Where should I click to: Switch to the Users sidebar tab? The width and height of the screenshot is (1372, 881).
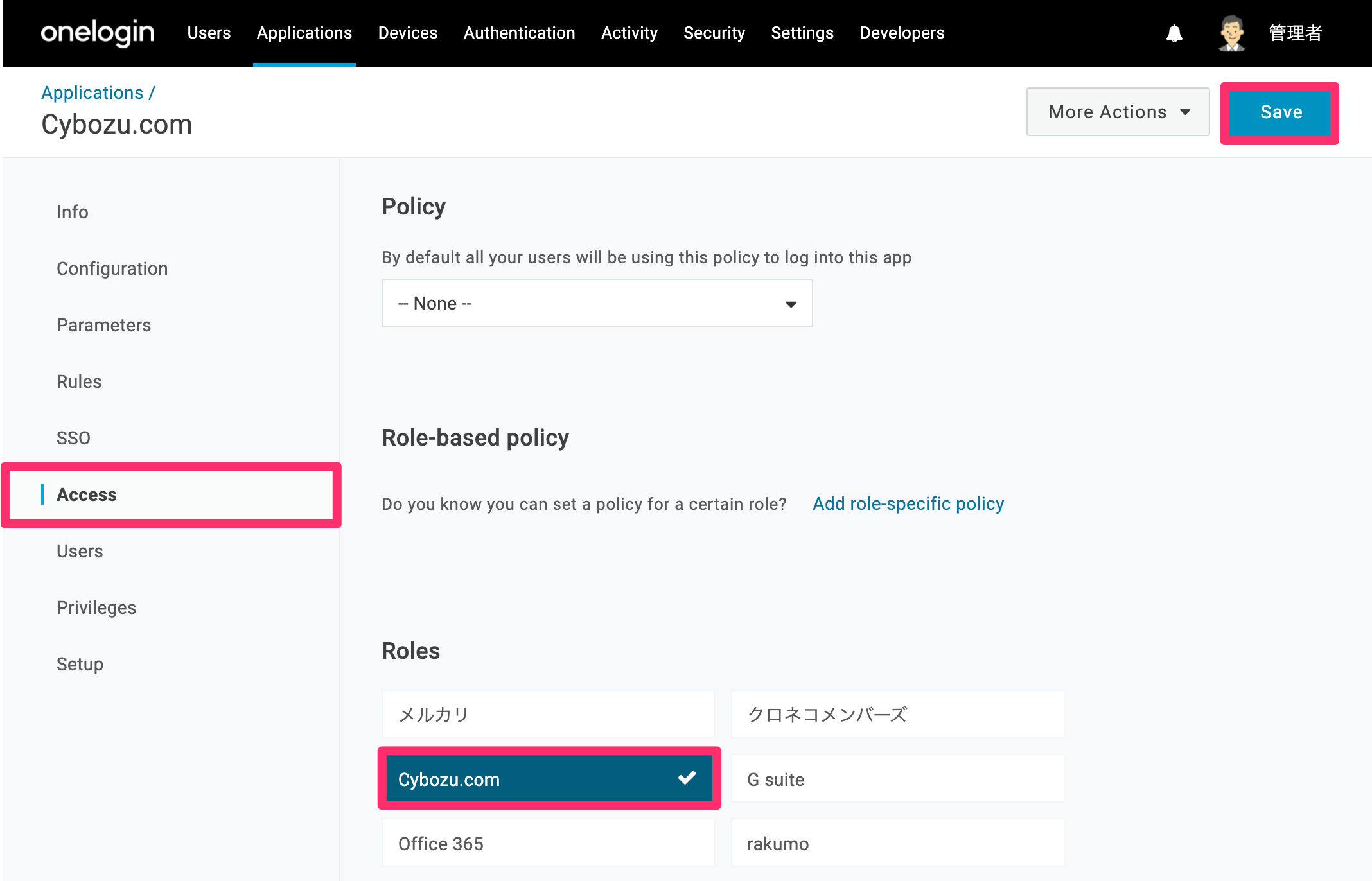click(x=80, y=551)
